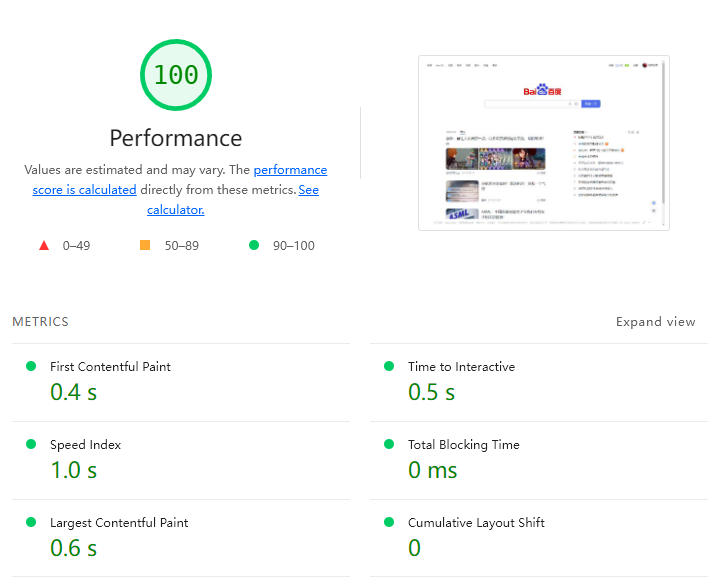The image size is (718, 585).
Task: Click the METRICS section heading
Action: click(40, 321)
